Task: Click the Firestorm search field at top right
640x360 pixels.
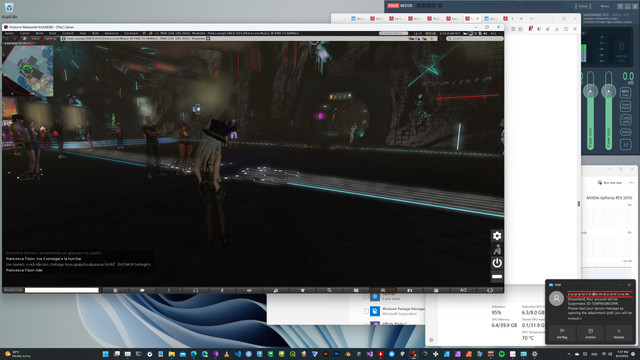Action: 474,39
